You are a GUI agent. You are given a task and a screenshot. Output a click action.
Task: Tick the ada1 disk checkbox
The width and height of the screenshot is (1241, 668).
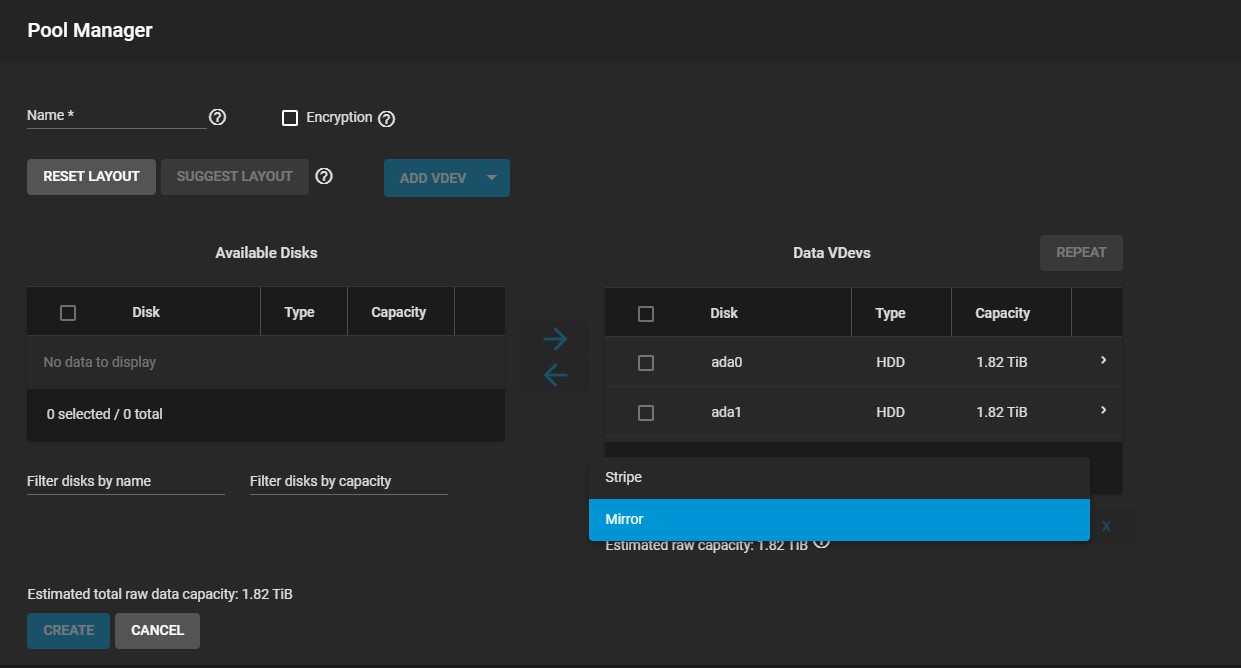pyautogui.click(x=646, y=412)
